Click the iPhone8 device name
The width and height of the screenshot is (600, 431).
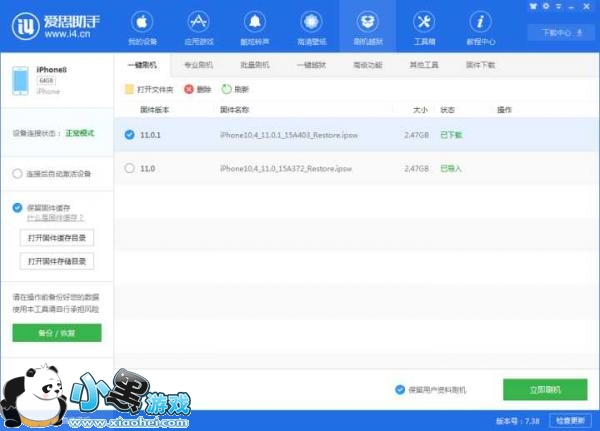[x=52, y=70]
